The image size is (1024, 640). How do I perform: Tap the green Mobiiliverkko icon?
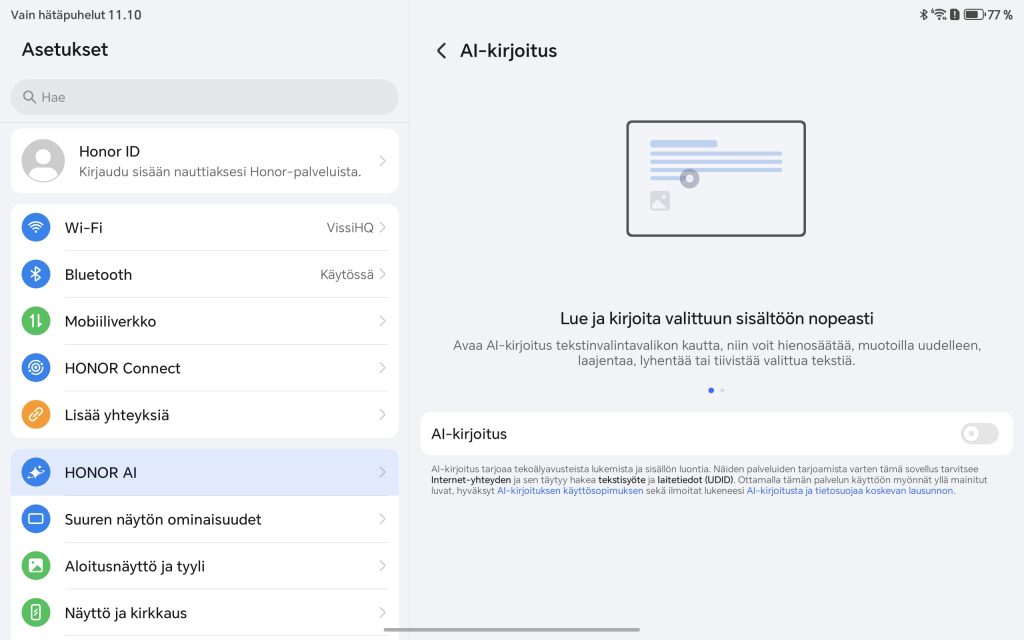pos(36,321)
